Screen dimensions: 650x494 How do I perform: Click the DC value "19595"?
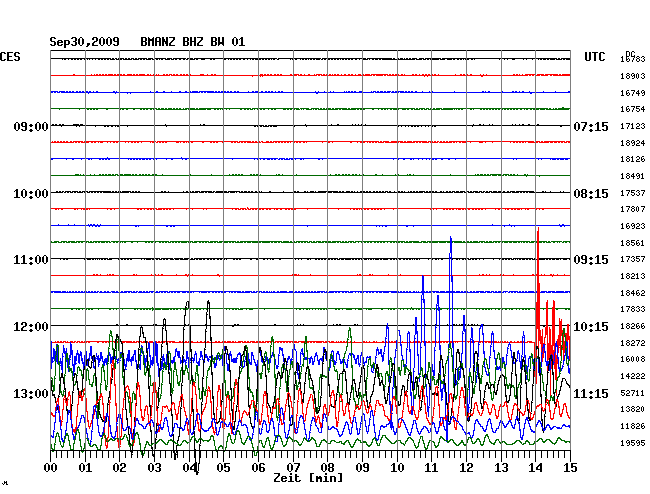(633, 443)
